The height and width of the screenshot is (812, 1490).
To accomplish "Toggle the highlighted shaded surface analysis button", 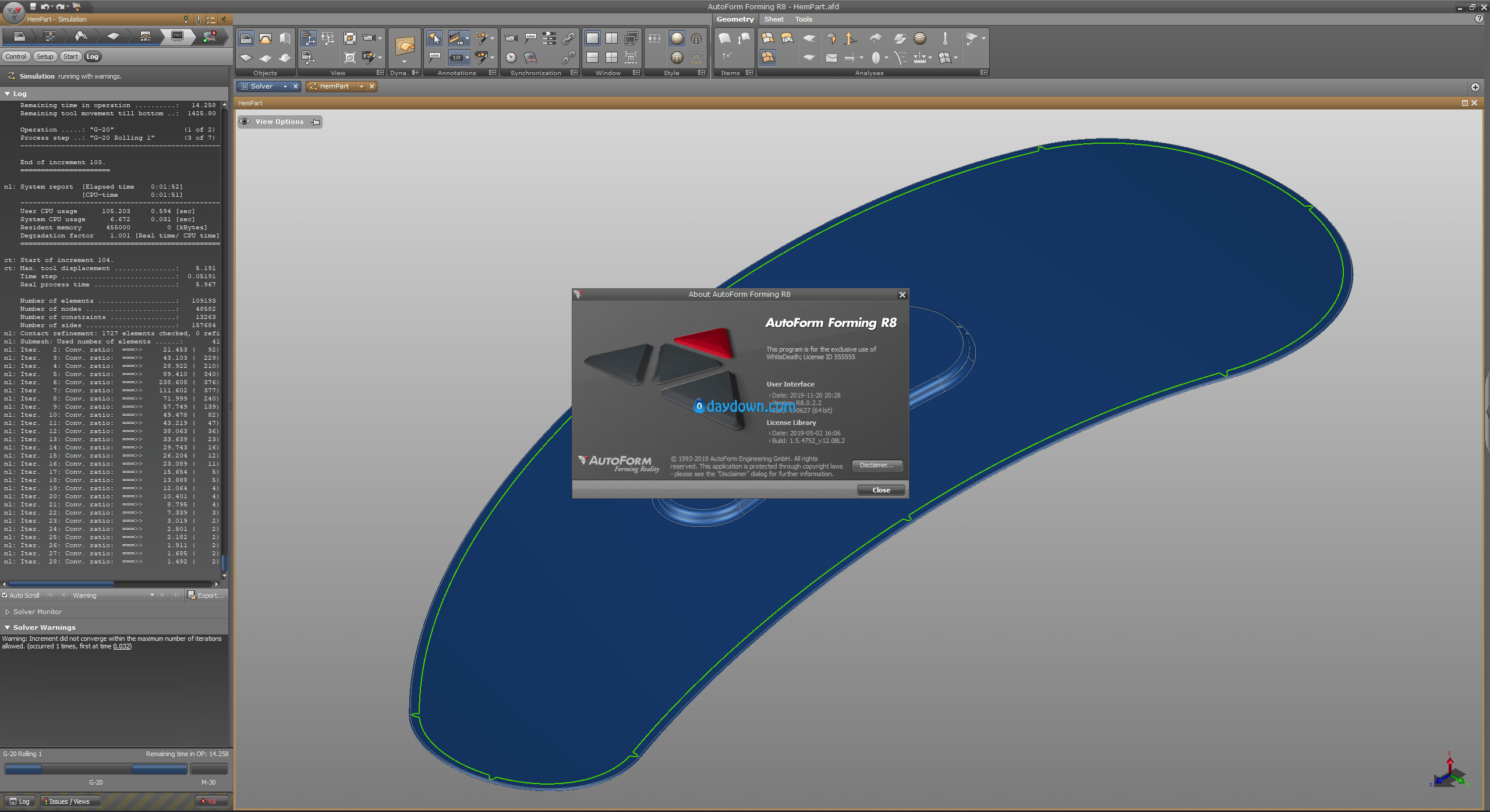I will 767,57.
